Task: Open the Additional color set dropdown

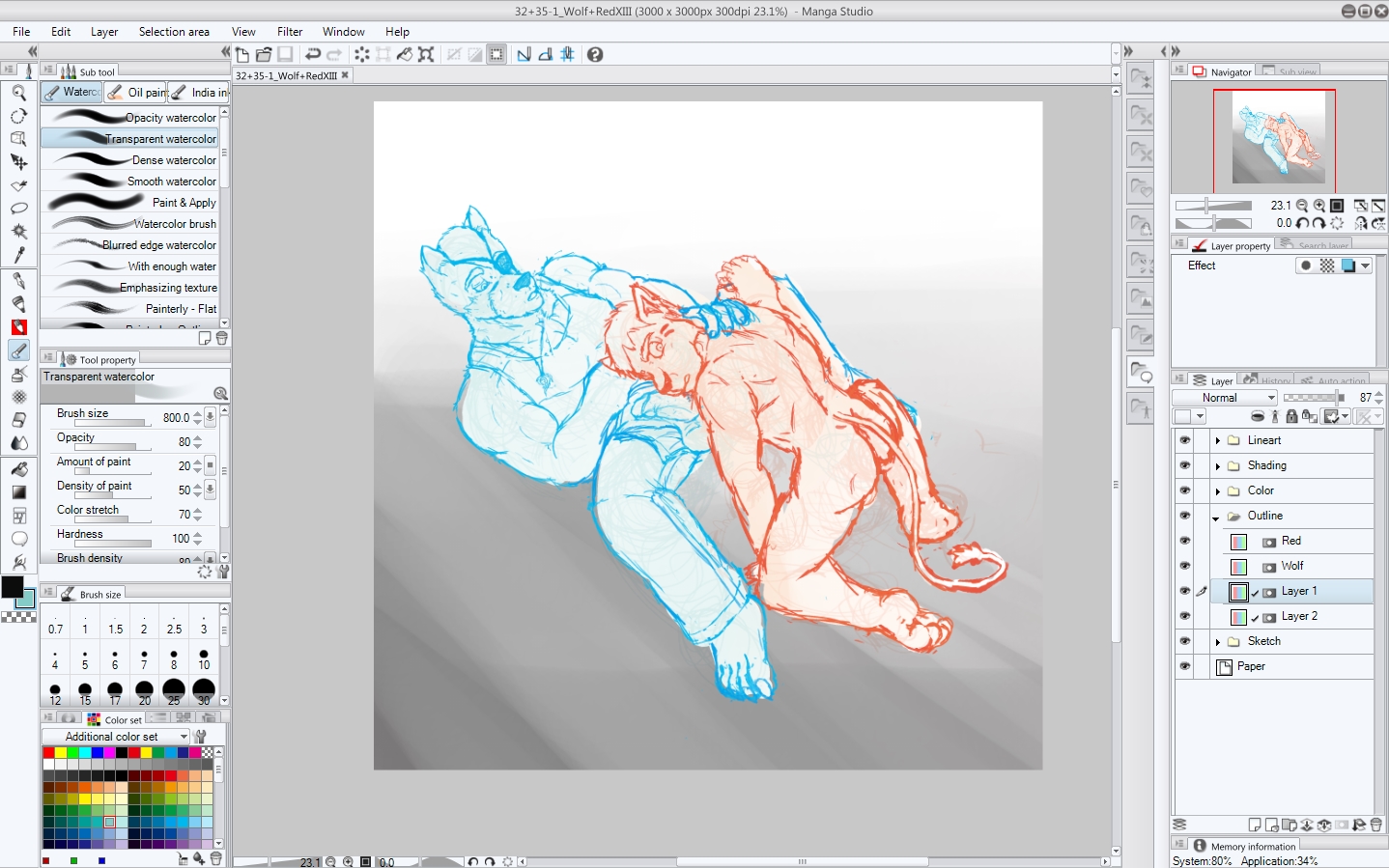Action: click(x=116, y=737)
